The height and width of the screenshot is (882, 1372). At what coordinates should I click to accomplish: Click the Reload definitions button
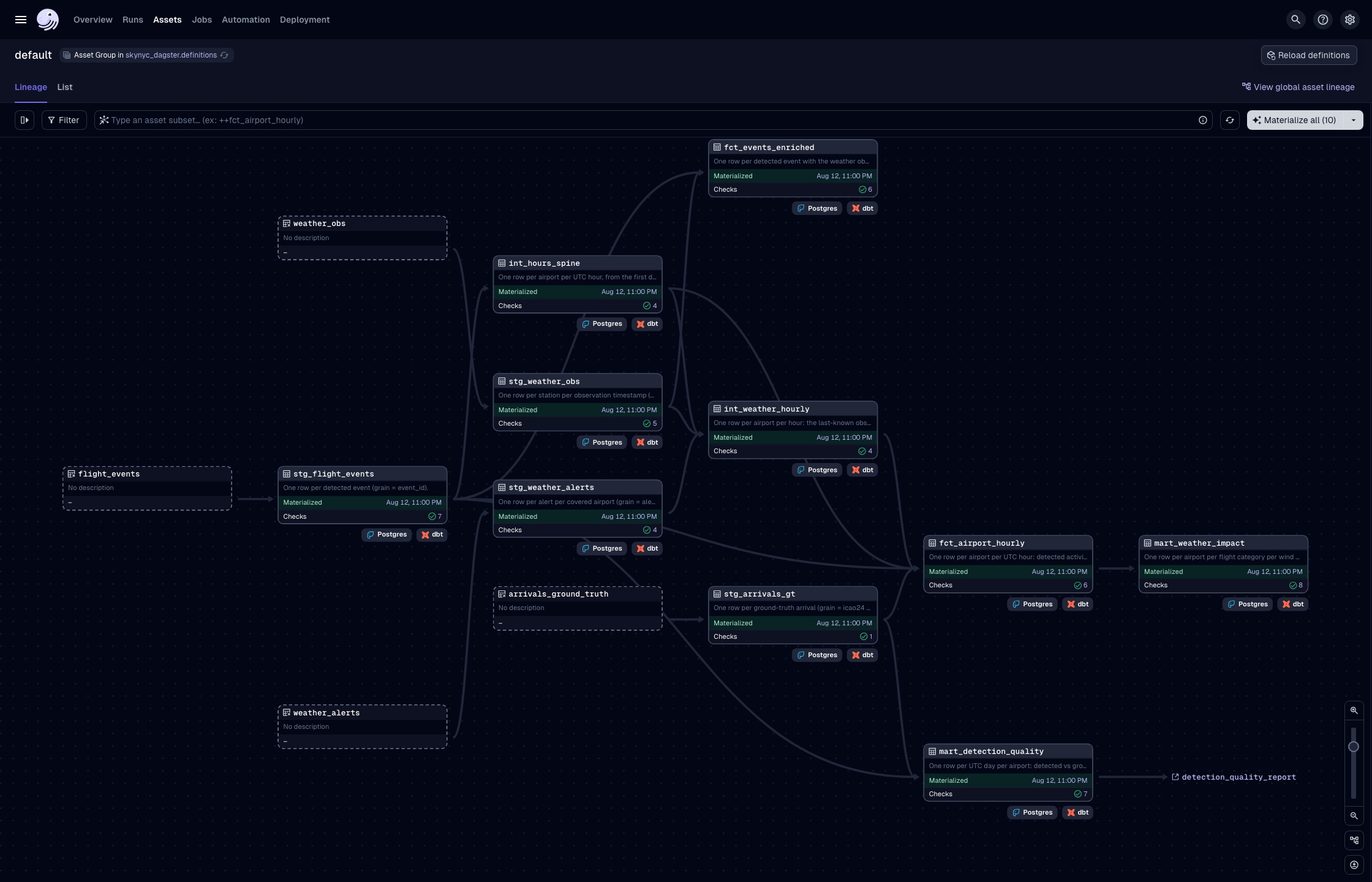coord(1309,55)
